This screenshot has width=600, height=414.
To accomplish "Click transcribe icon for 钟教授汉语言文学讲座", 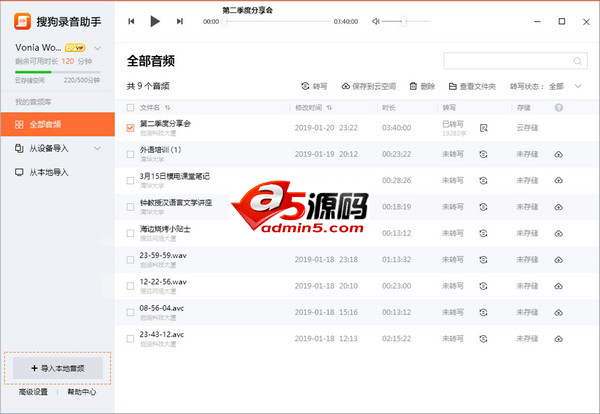I will click(484, 207).
